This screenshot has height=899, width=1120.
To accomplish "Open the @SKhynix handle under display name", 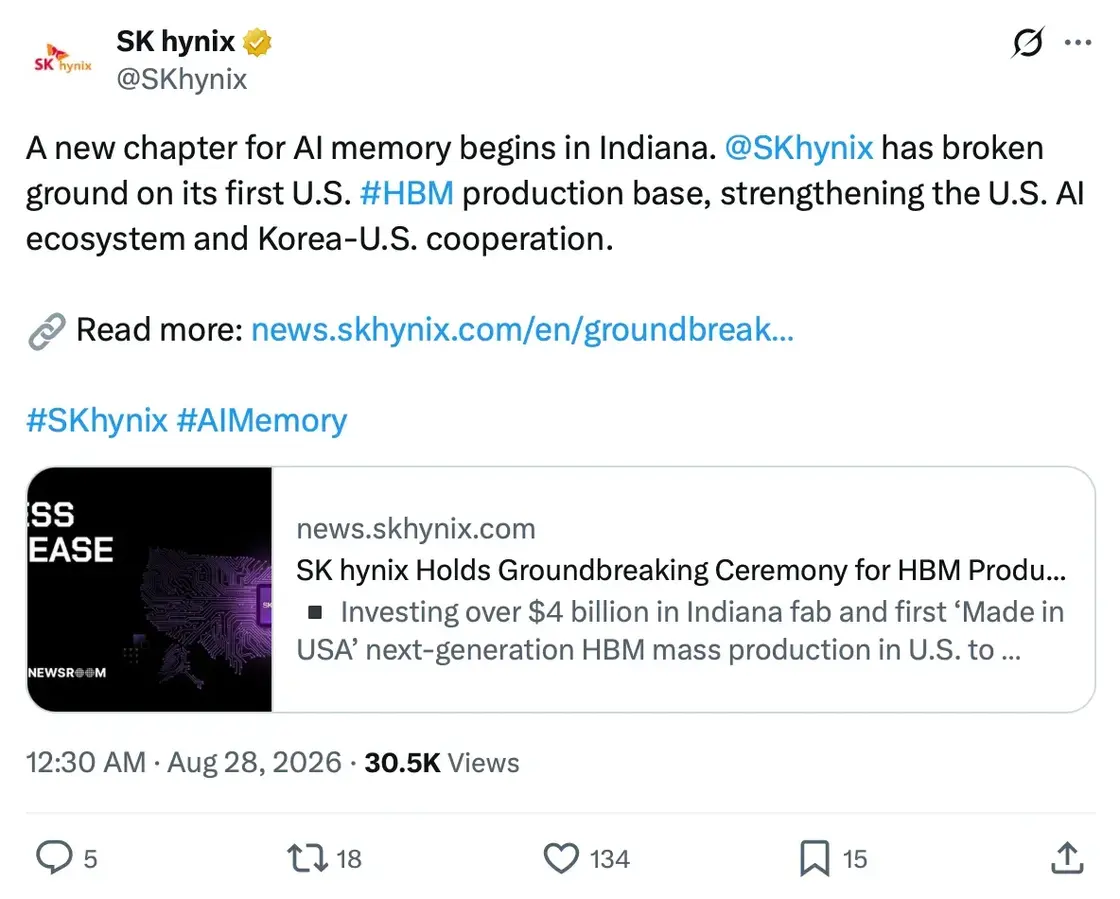I will point(181,79).
